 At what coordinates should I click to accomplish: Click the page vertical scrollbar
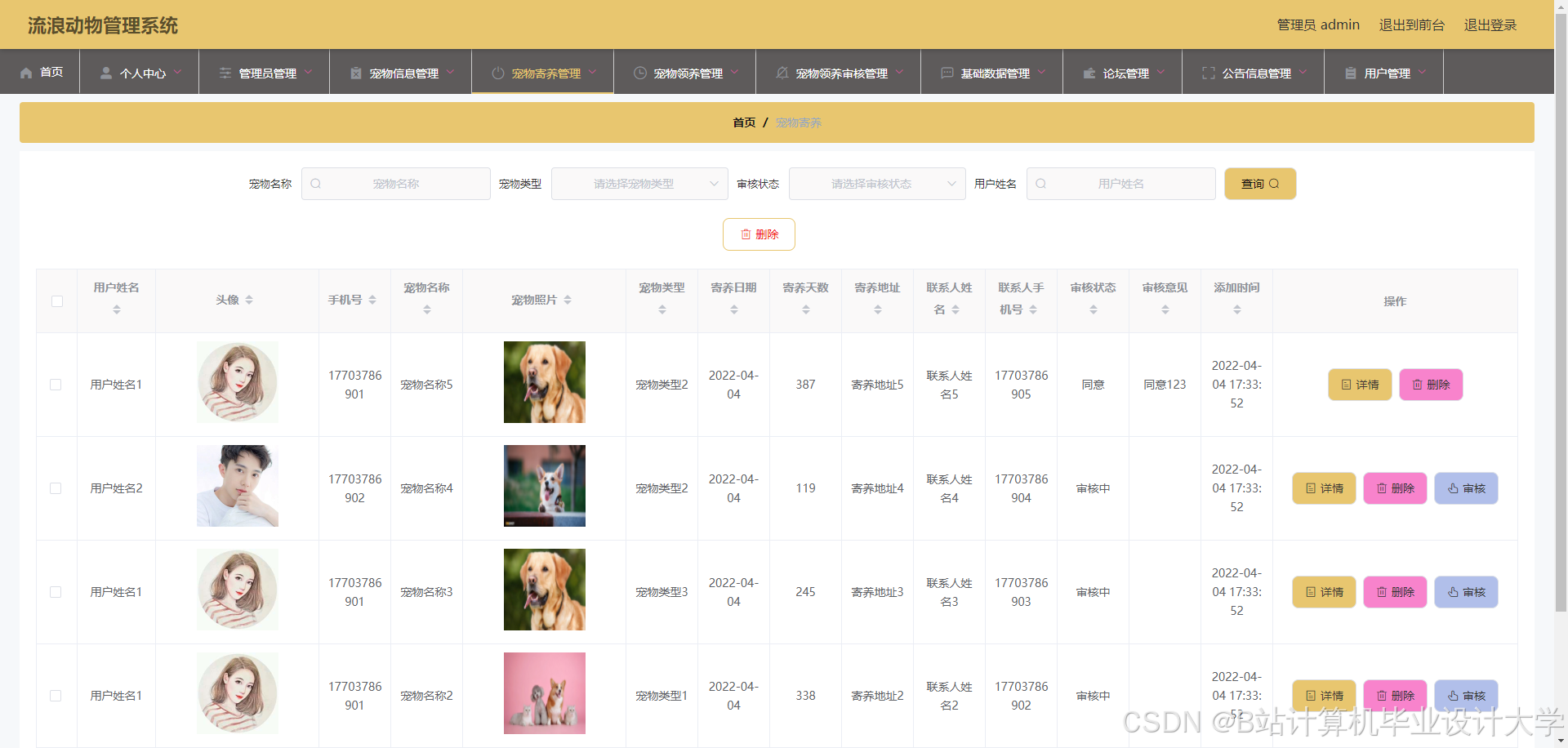click(1561, 314)
